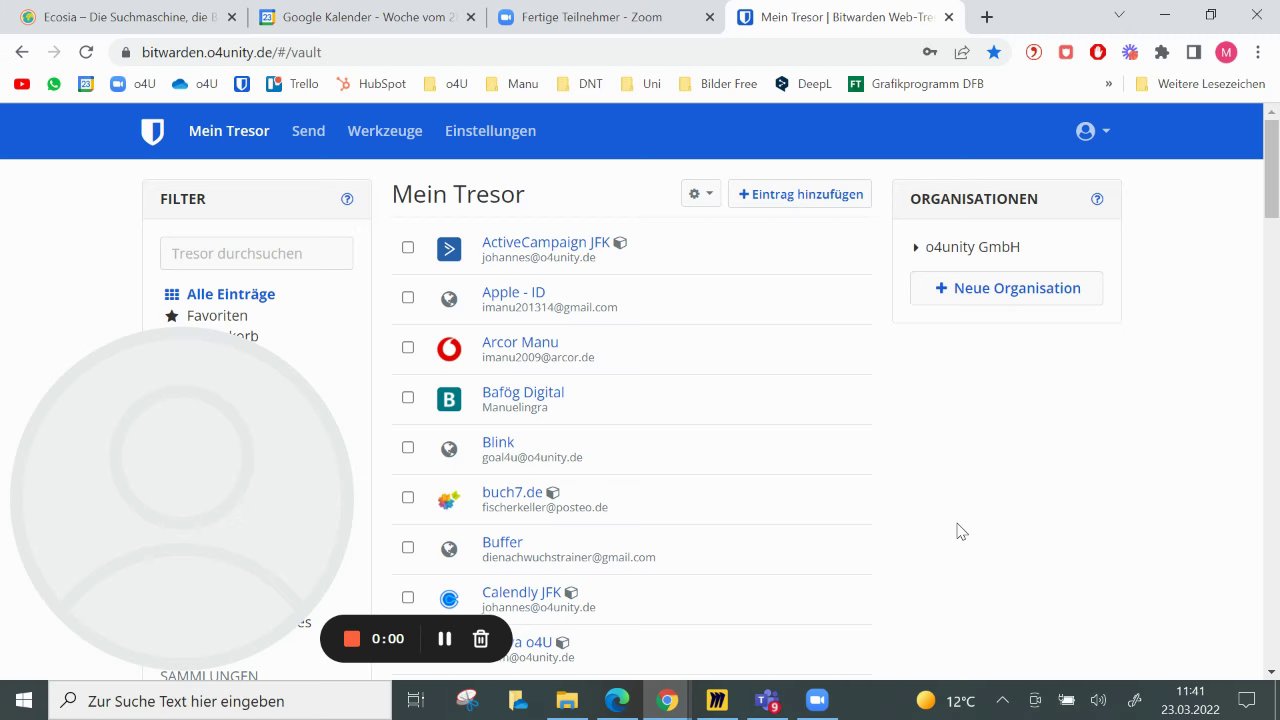Image resolution: width=1280 pixels, height=720 pixels.
Task: Open the Bafög Digital entry link
Action: click(x=523, y=392)
